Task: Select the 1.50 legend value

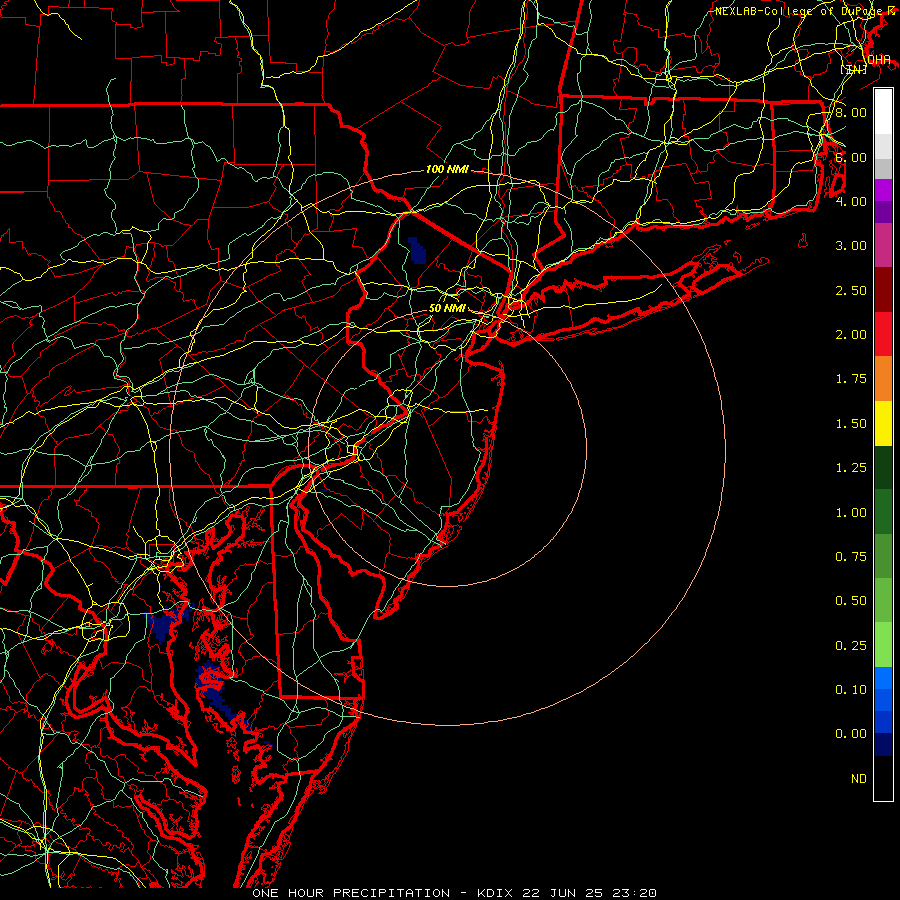Action: click(851, 424)
